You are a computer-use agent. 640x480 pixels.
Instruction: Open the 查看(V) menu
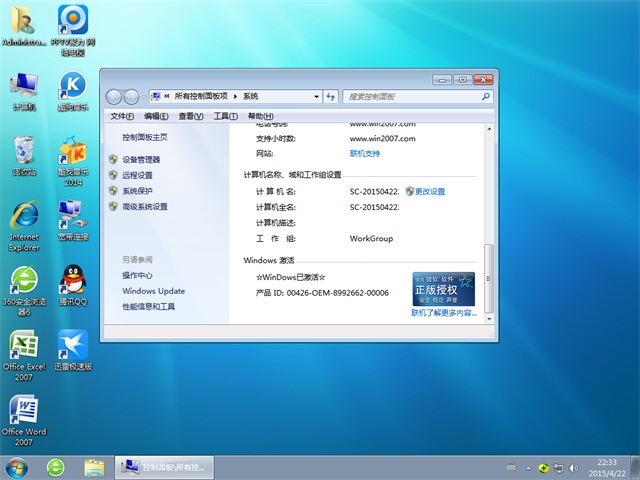(x=190, y=117)
